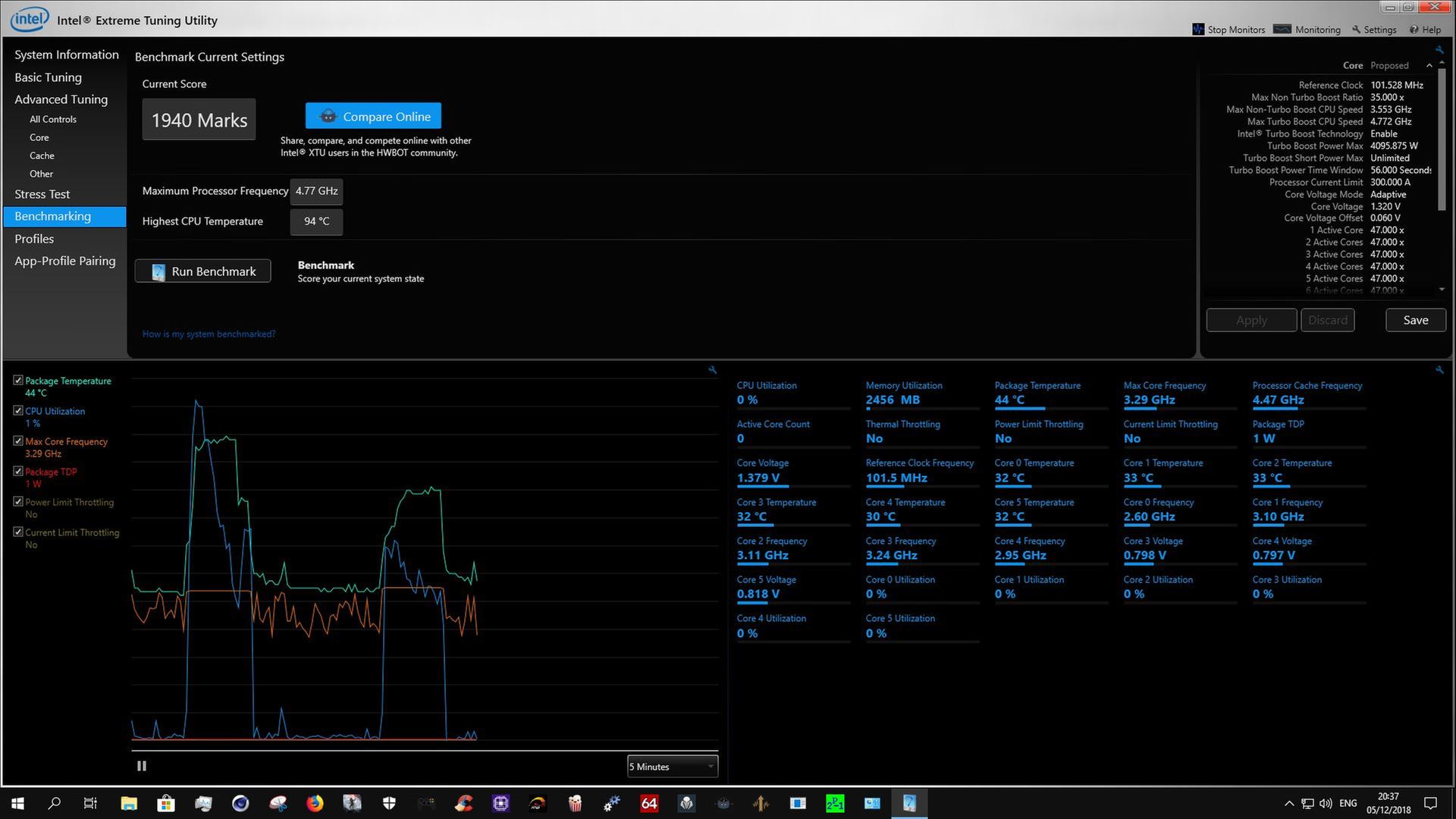Open the Action Center notifications

click(1430, 803)
